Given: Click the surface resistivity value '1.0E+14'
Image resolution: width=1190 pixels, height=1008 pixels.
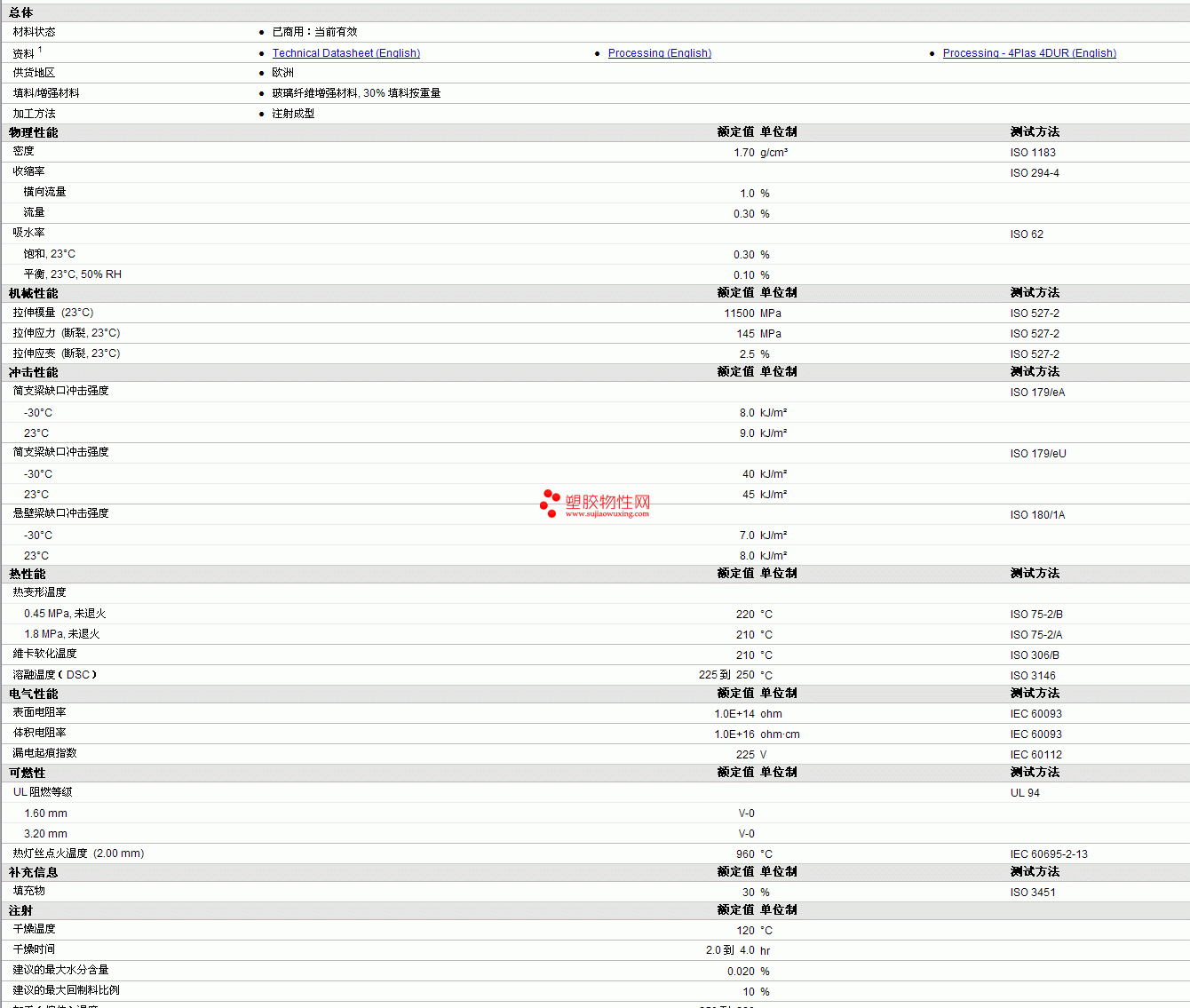Looking at the screenshot, I should 734,714.
